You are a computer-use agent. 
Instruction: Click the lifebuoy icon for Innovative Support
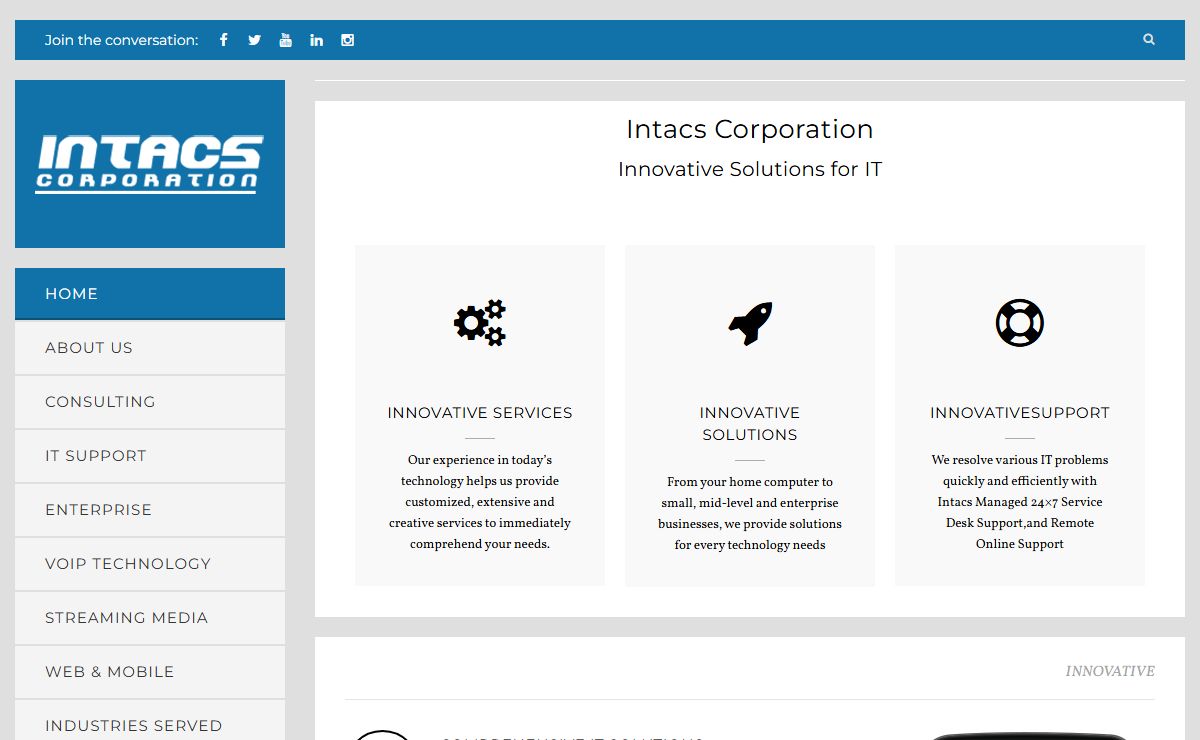(x=1020, y=323)
